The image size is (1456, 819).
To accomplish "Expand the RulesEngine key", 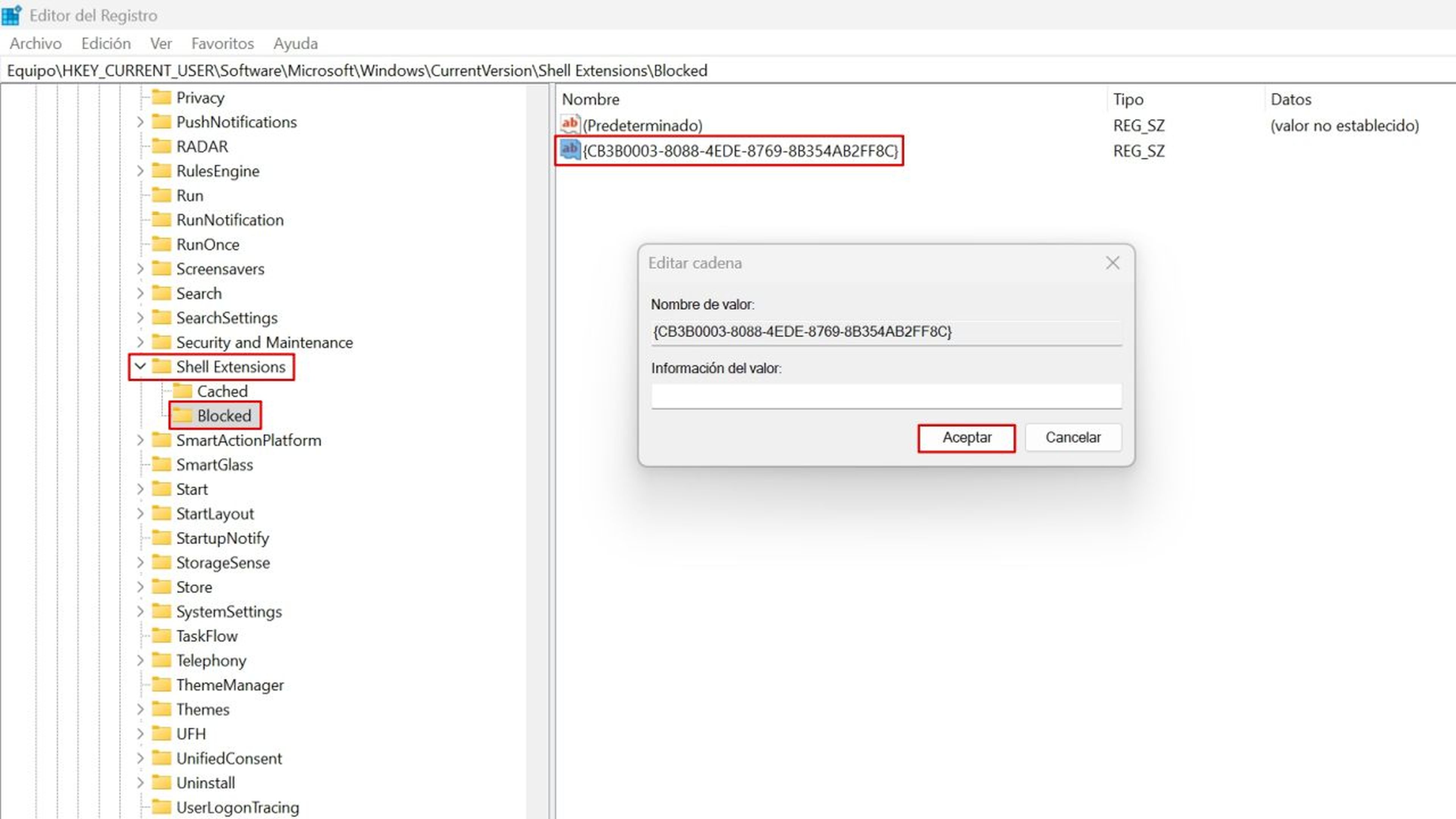I will 140,171.
